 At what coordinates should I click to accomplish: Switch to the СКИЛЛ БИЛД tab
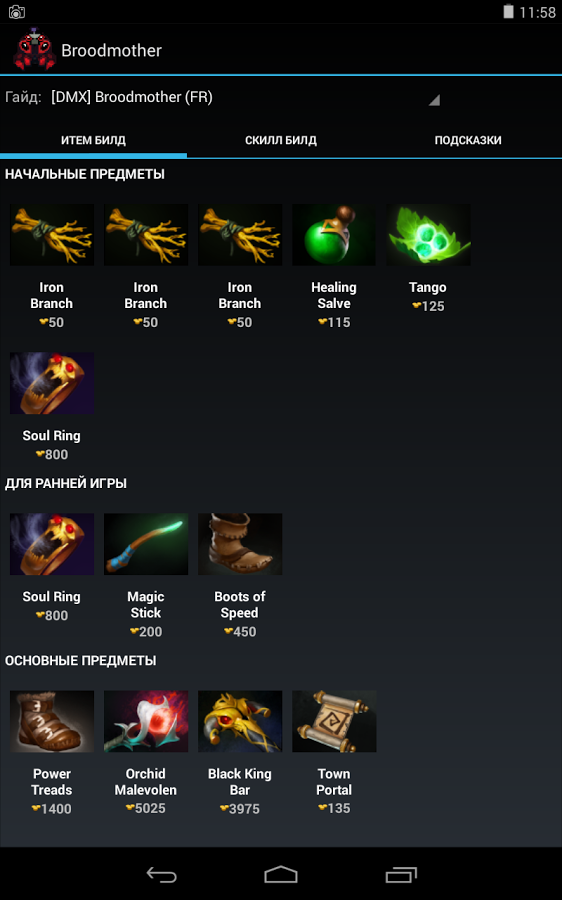pos(281,140)
